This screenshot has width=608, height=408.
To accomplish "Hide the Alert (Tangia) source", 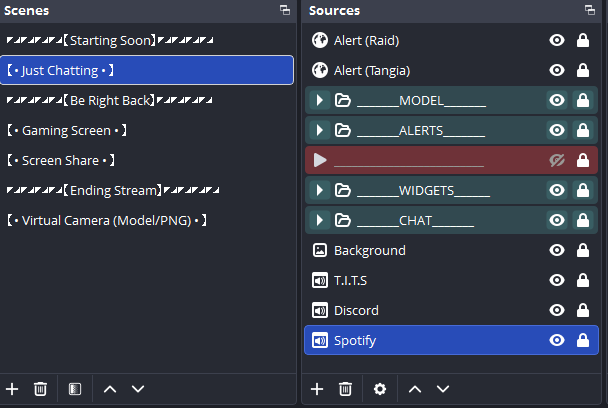I will (x=557, y=70).
